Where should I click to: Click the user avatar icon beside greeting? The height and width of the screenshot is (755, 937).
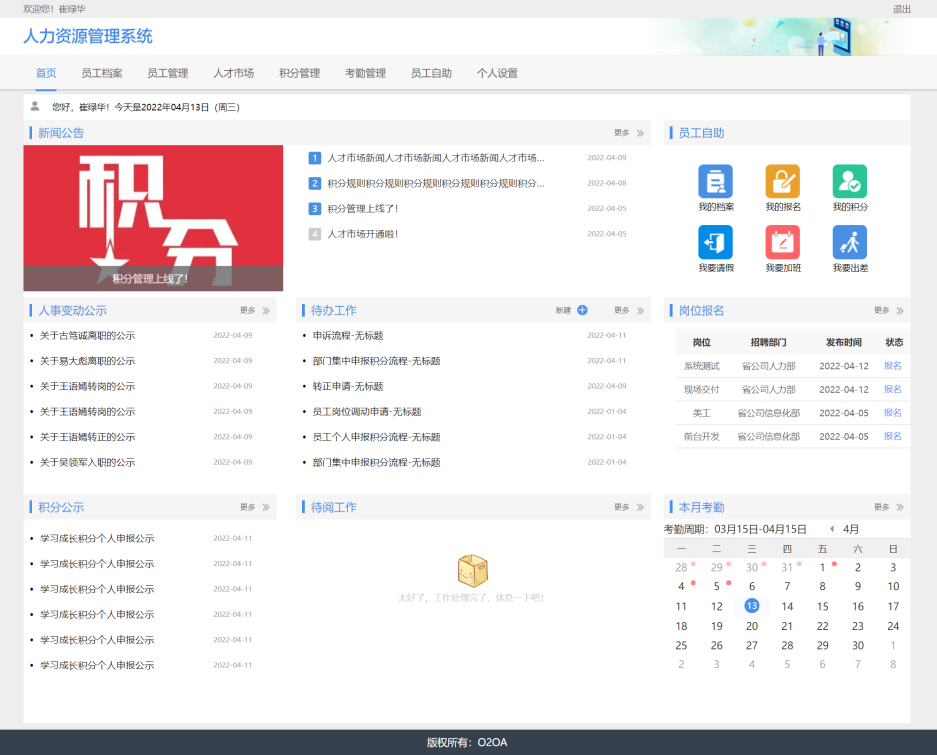(35, 106)
